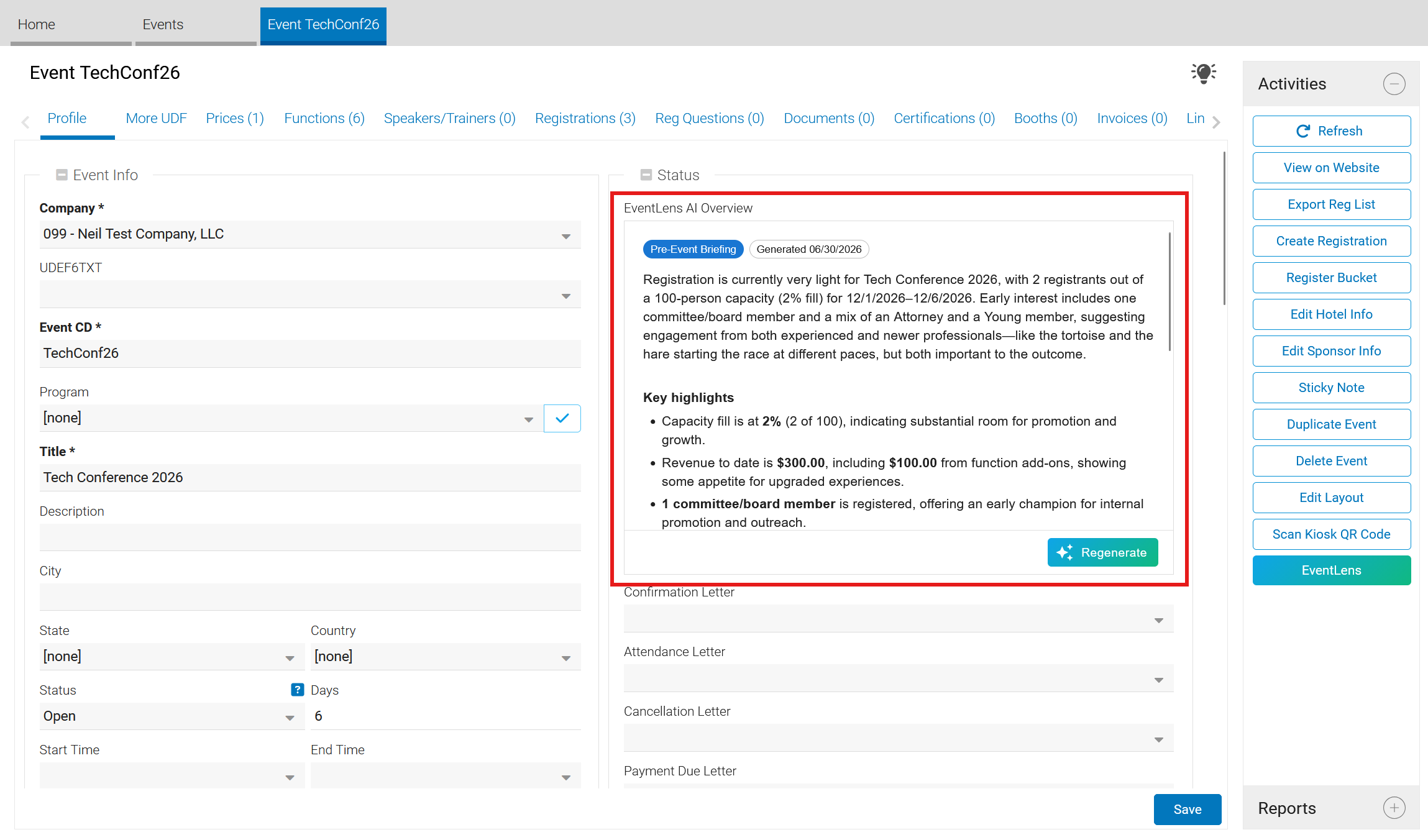Click the Program checkmark button
The image size is (1428, 840).
coord(562,418)
